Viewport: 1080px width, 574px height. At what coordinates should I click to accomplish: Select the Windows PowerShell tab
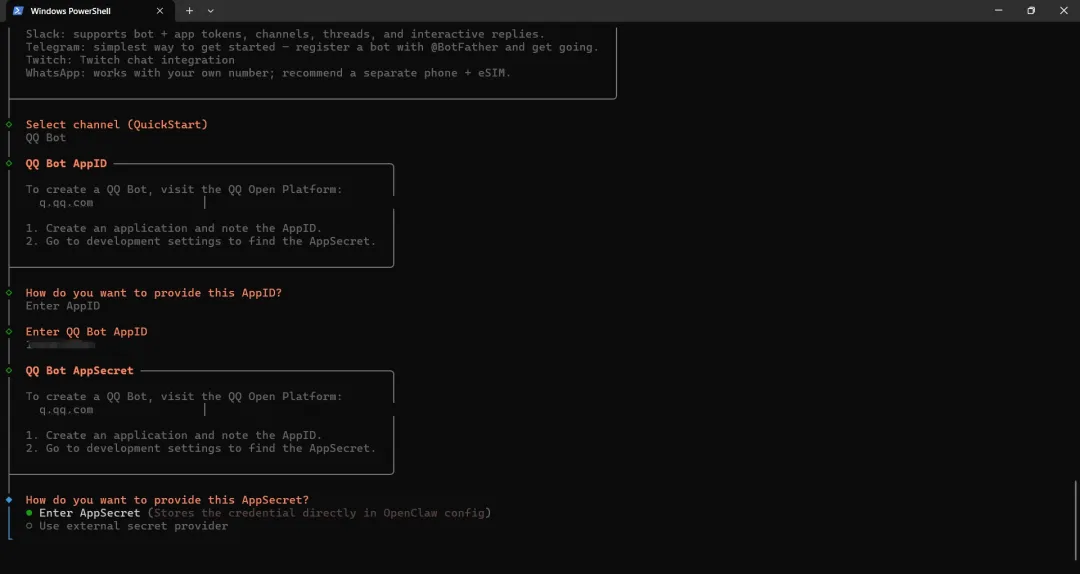pyautogui.click(x=88, y=11)
